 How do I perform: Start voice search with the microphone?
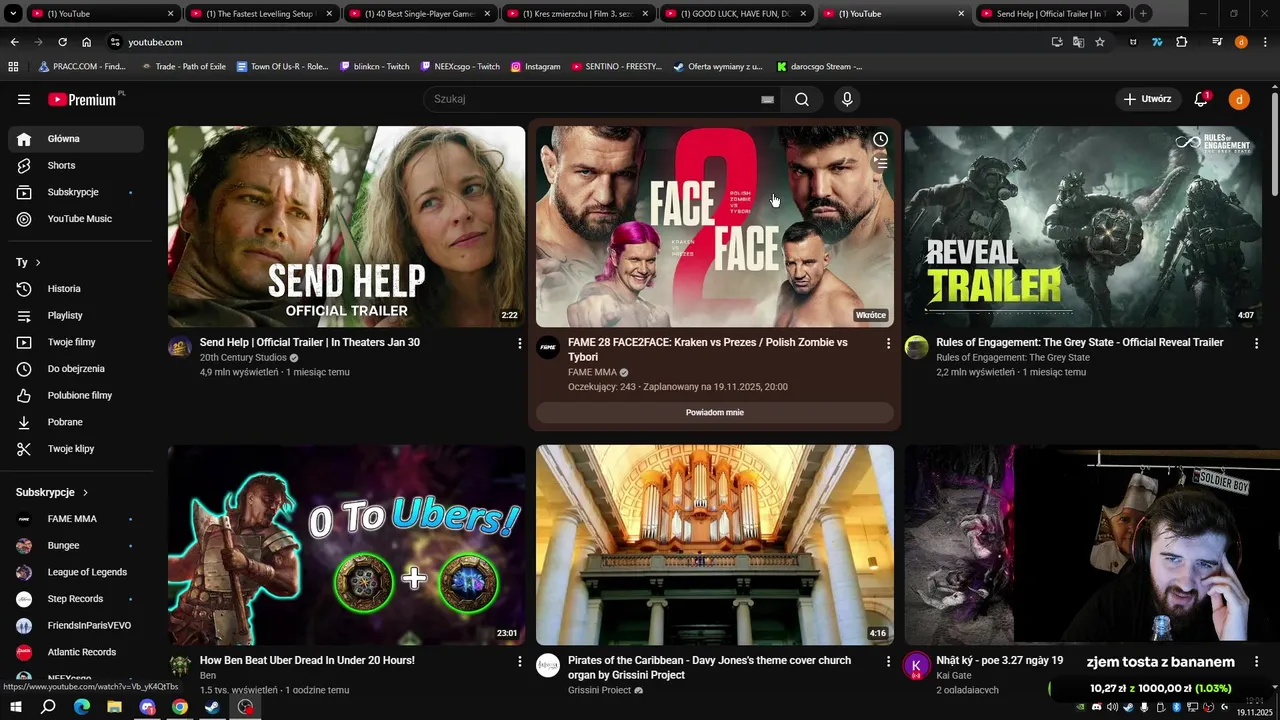tap(847, 99)
